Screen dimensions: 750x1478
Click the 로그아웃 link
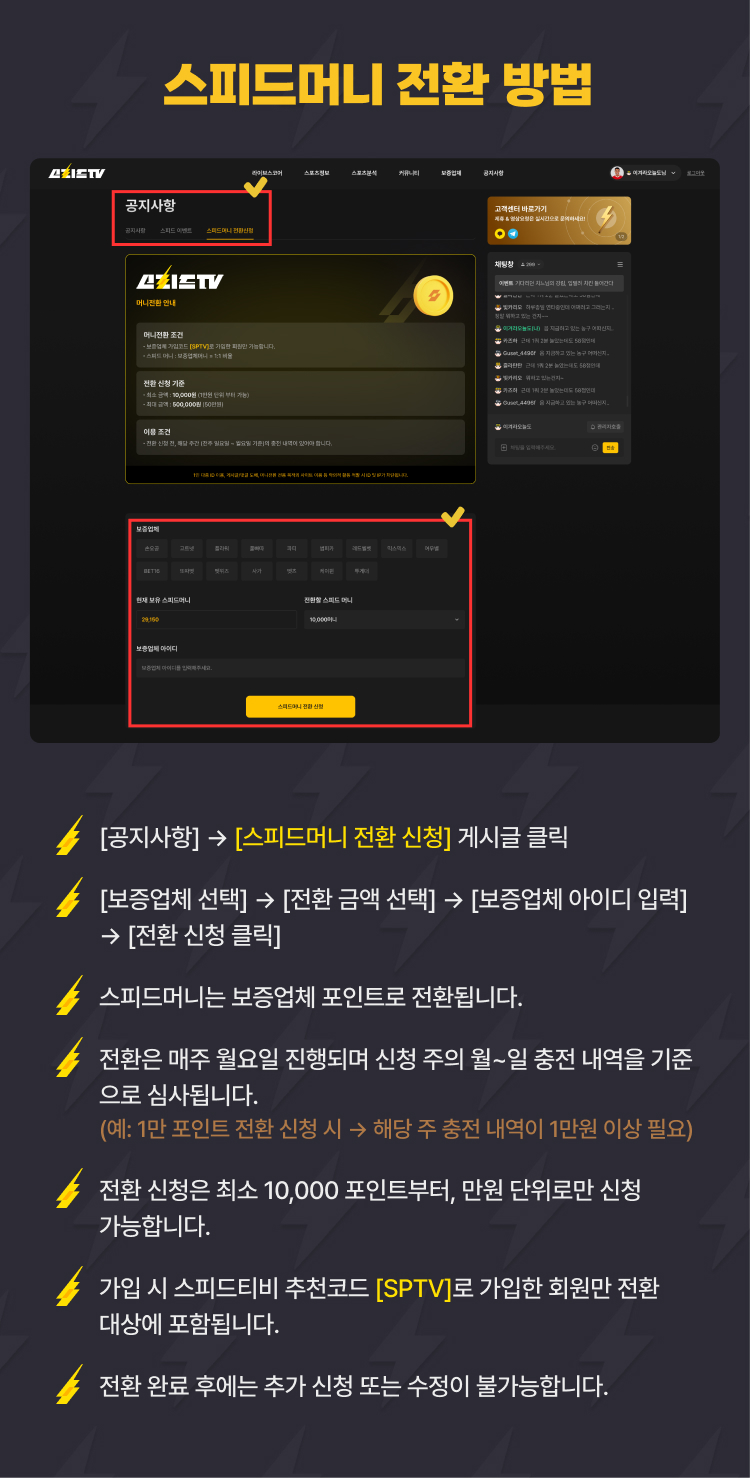695,173
